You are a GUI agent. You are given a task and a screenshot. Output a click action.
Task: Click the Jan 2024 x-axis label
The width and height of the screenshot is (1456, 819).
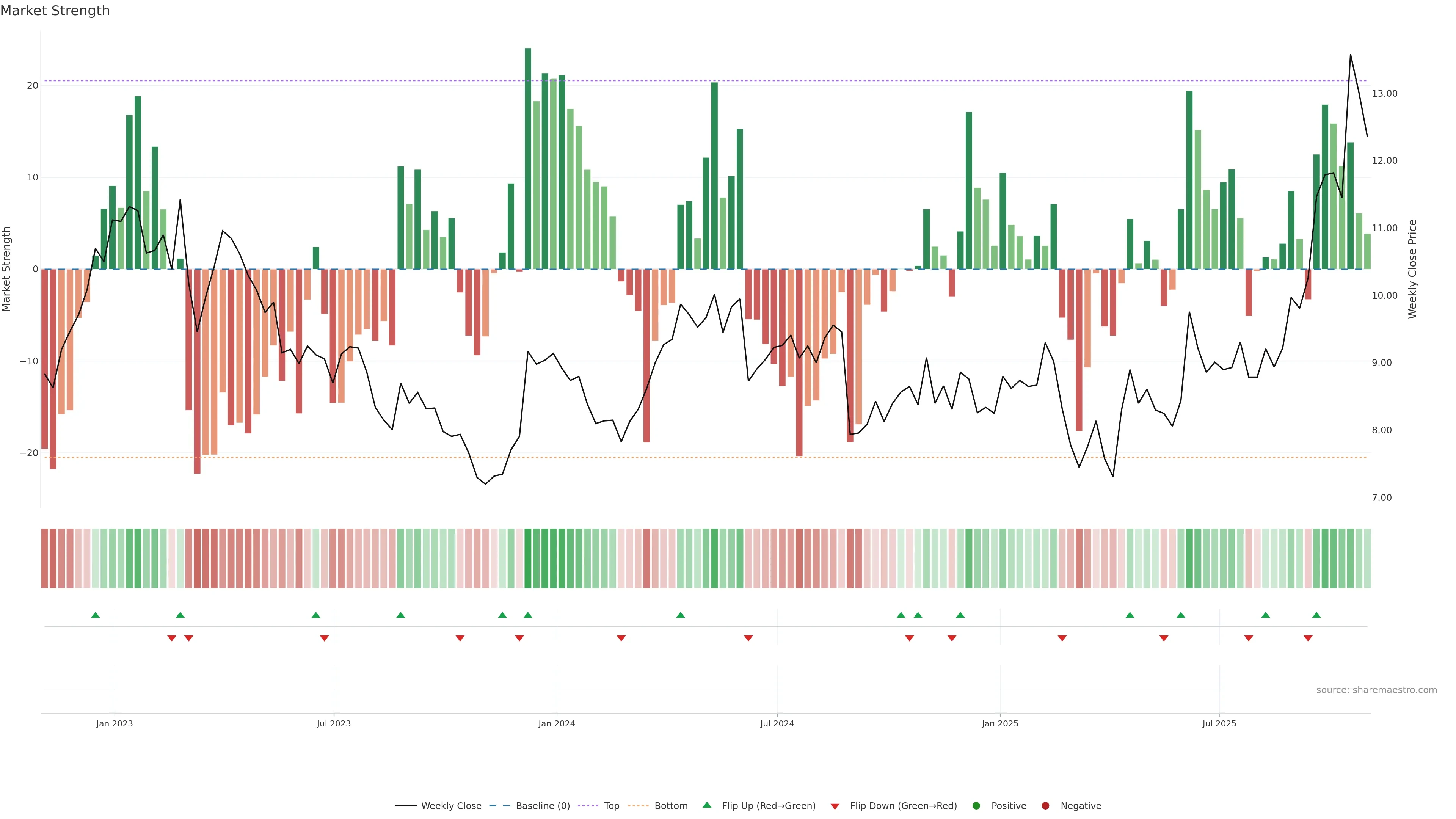click(556, 723)
